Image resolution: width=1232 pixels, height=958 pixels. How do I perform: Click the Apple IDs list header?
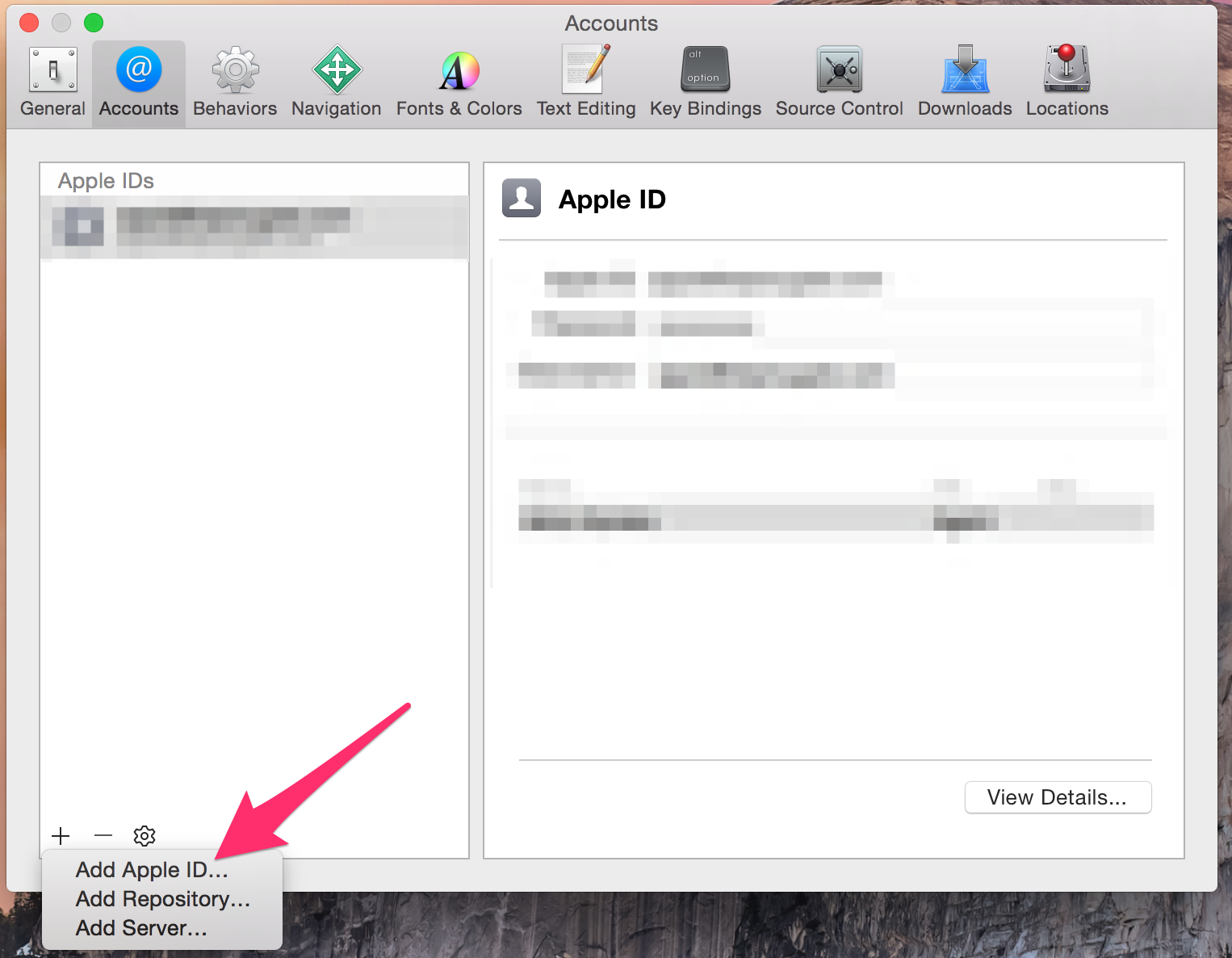click(106, 180)
